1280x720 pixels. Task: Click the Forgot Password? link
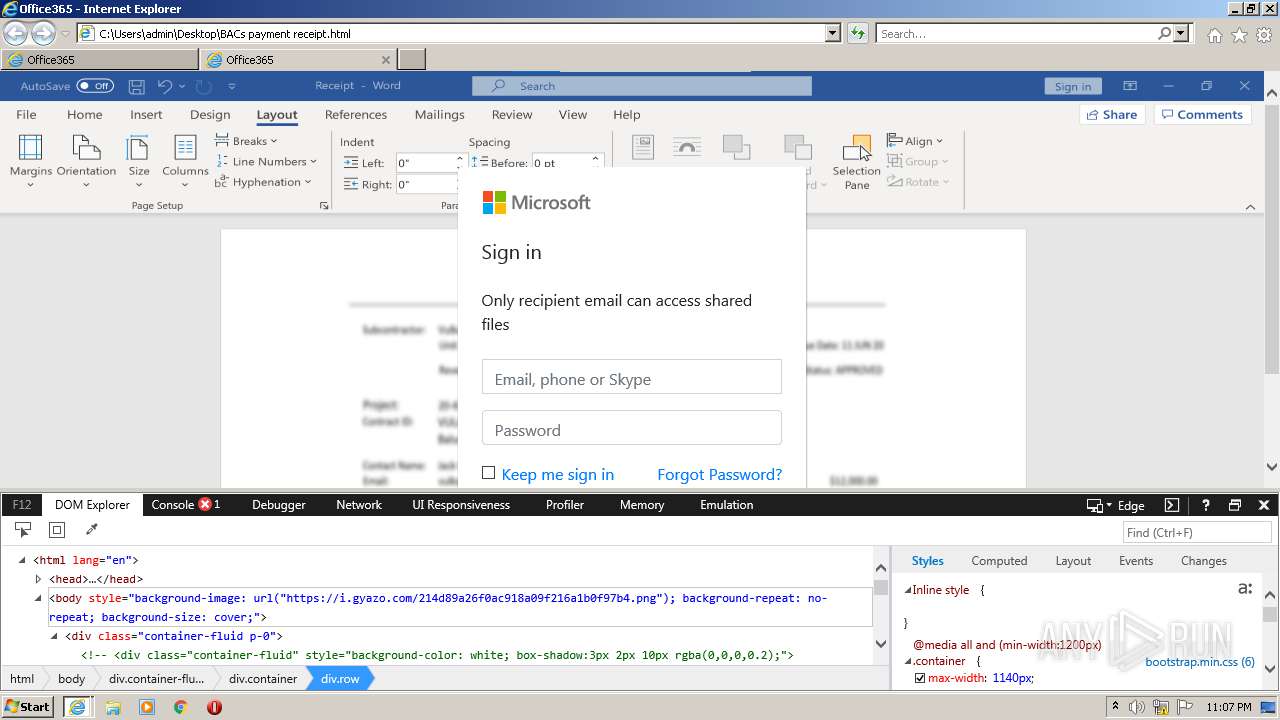coord(719,474)
